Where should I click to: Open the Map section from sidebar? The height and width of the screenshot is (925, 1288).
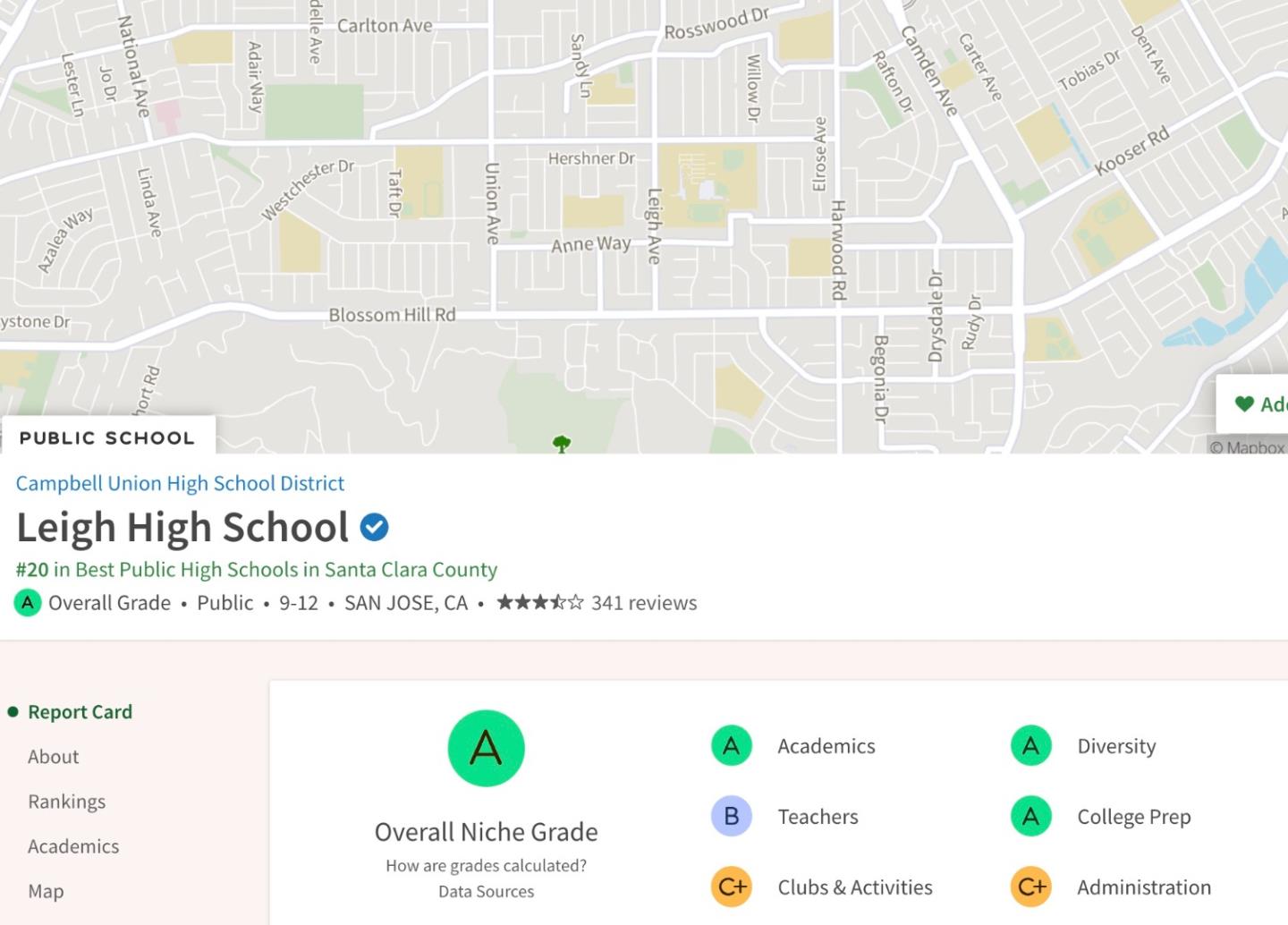(46, 891)
